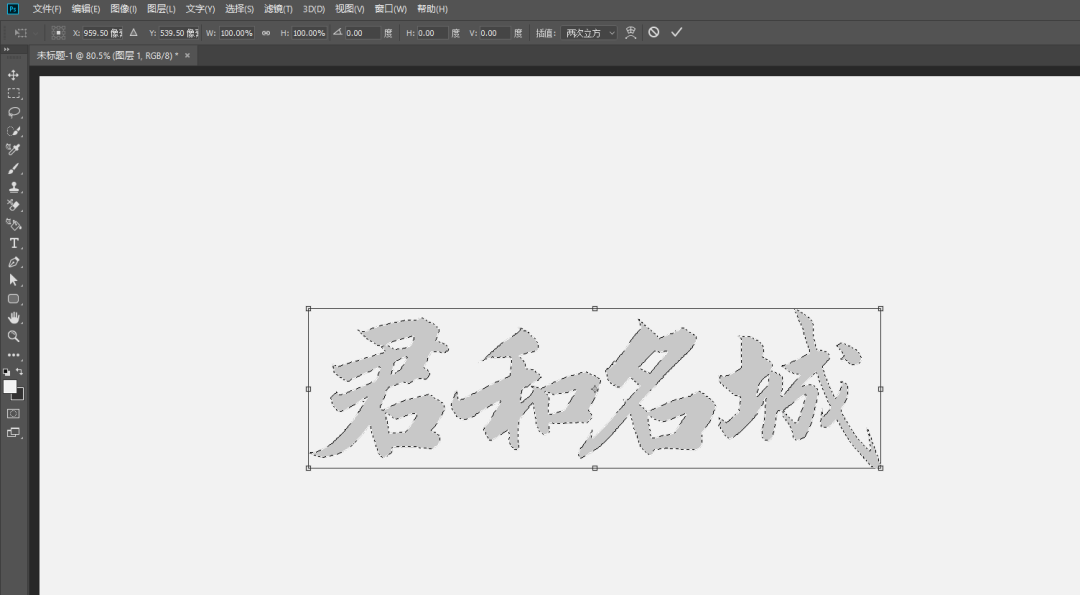Open the 图层(L) menu
Image resolution: width=1080 pixels, height=595 pixels.
tap(161, 9)
